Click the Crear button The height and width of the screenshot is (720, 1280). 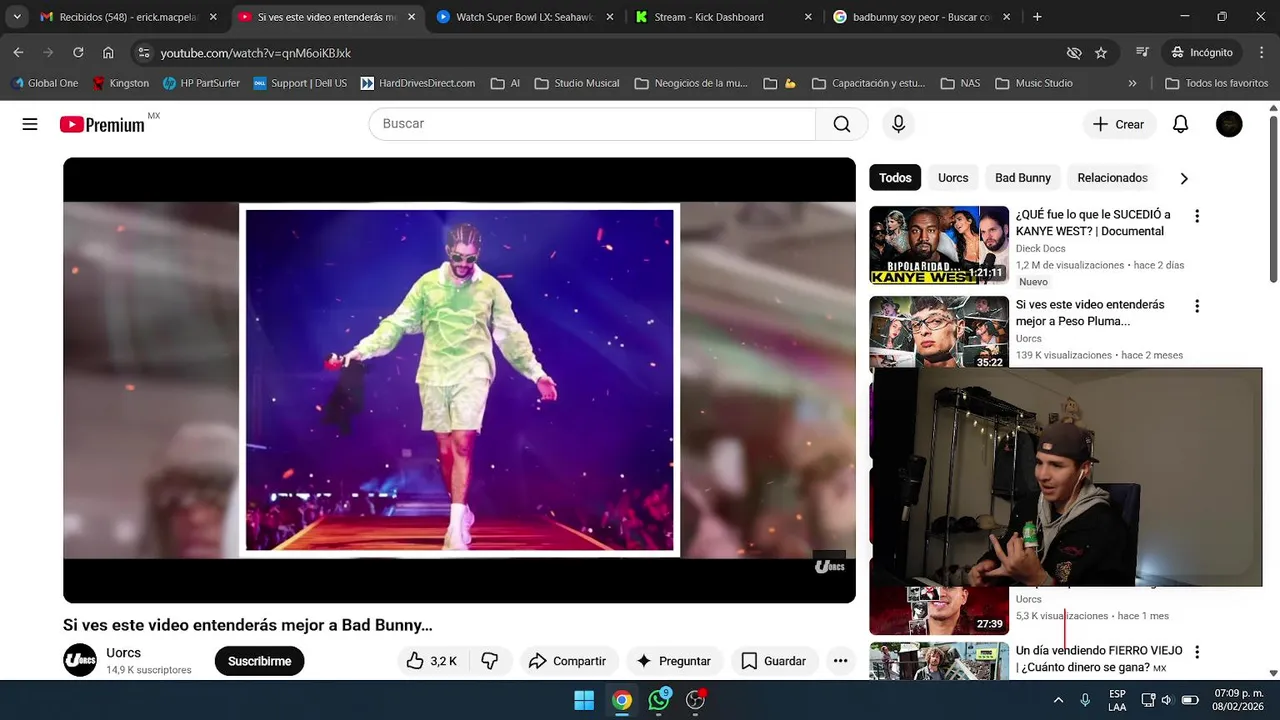pos(1119,124)
